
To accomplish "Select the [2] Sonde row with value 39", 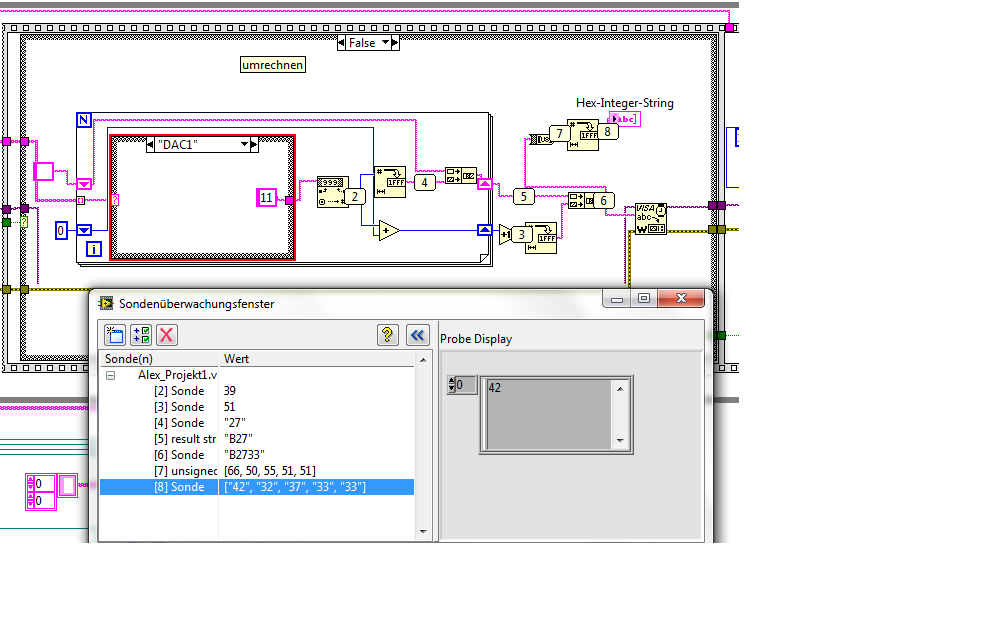I will point(180,391).
